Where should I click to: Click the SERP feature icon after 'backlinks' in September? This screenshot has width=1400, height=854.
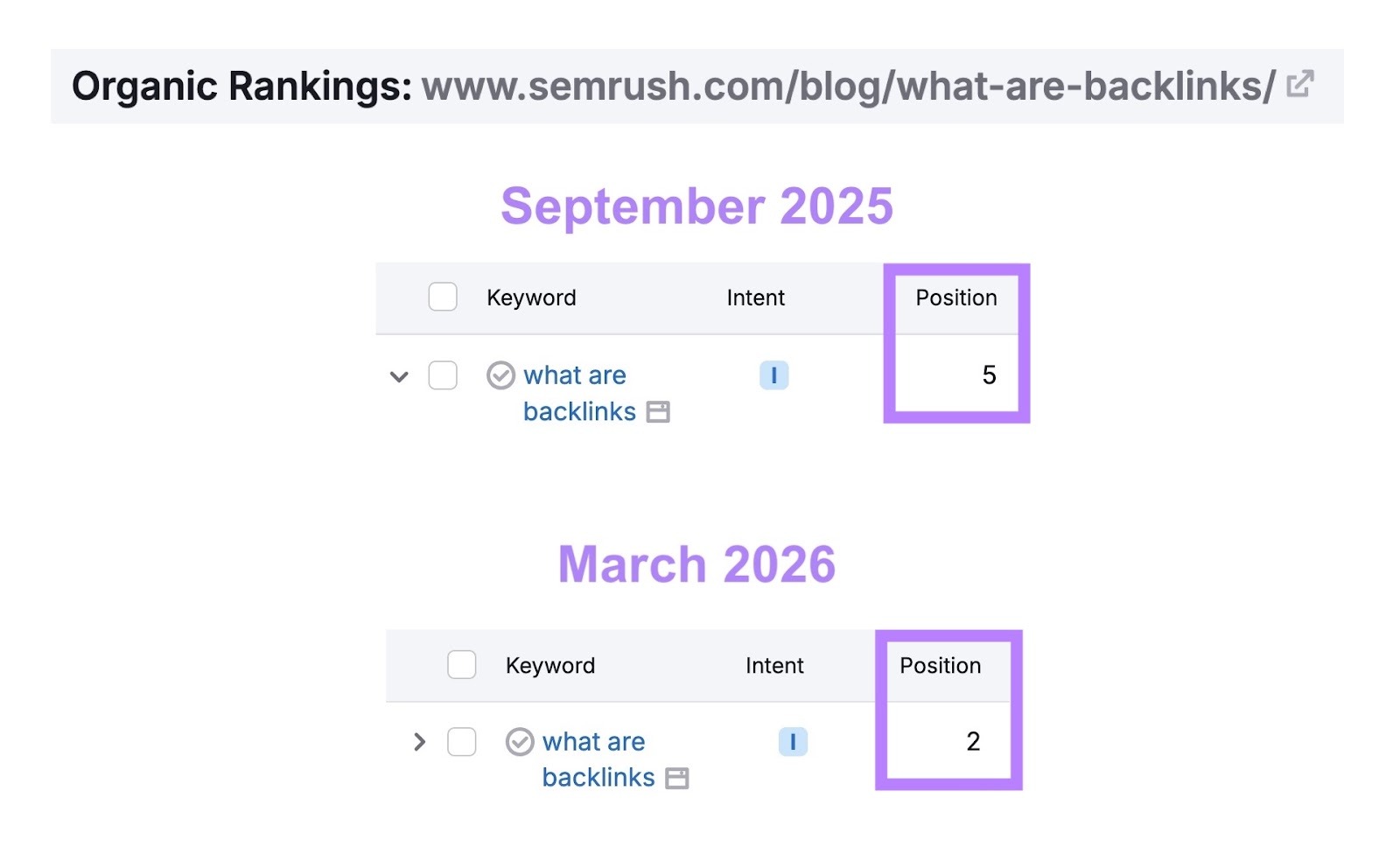[x=660, y=412]
